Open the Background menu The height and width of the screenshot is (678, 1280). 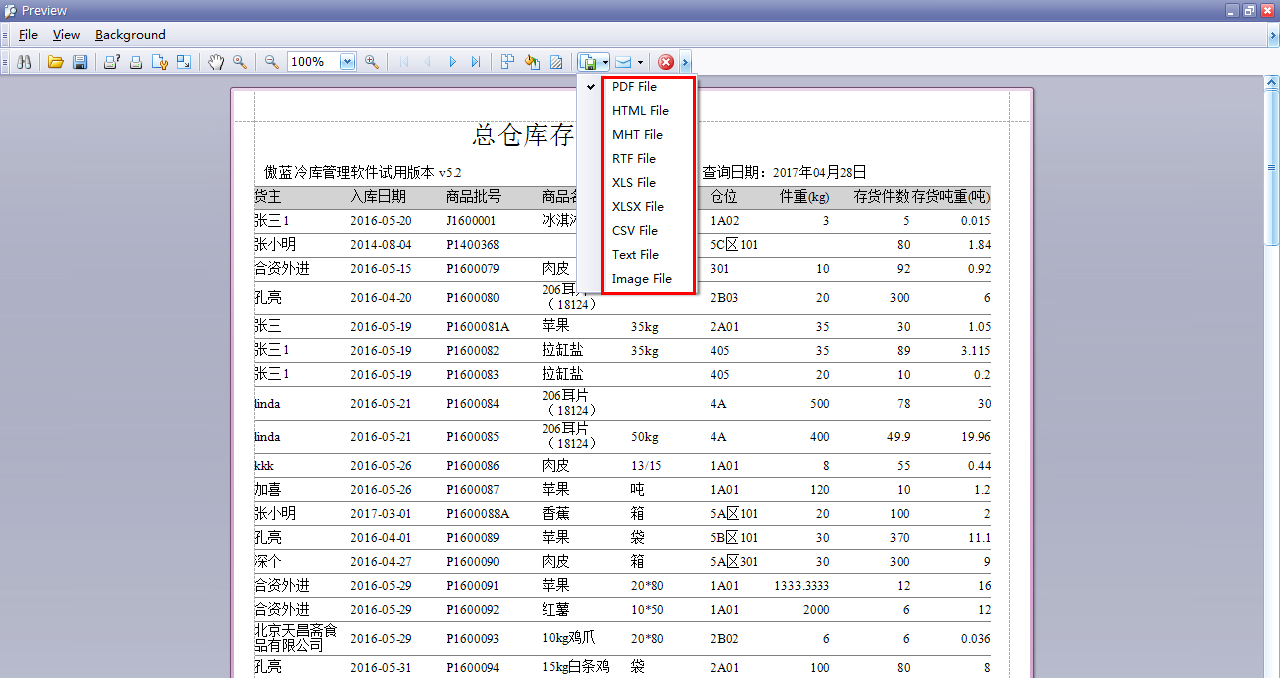pos(129,35)
